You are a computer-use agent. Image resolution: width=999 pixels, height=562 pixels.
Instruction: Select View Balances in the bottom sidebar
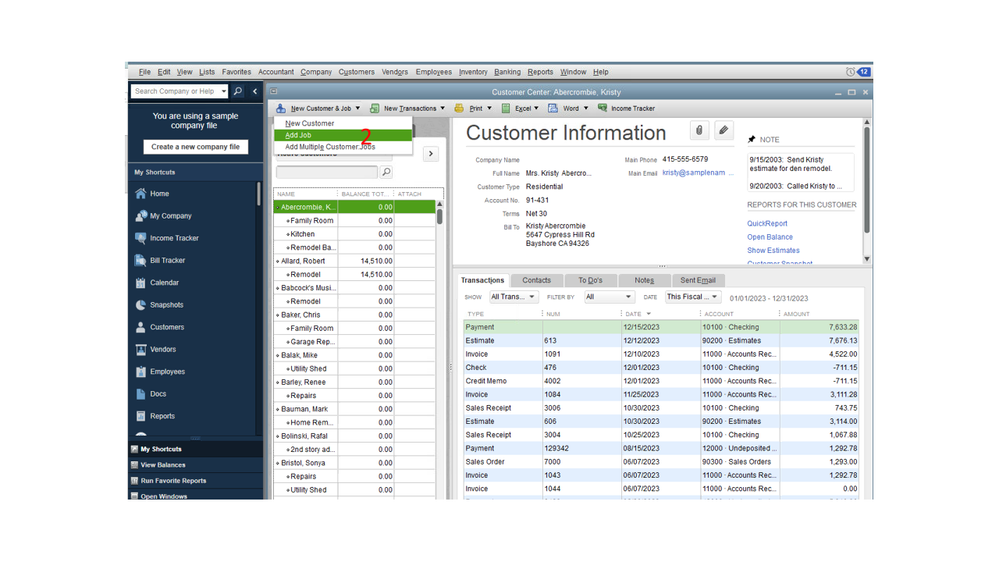tap(162, 465)
